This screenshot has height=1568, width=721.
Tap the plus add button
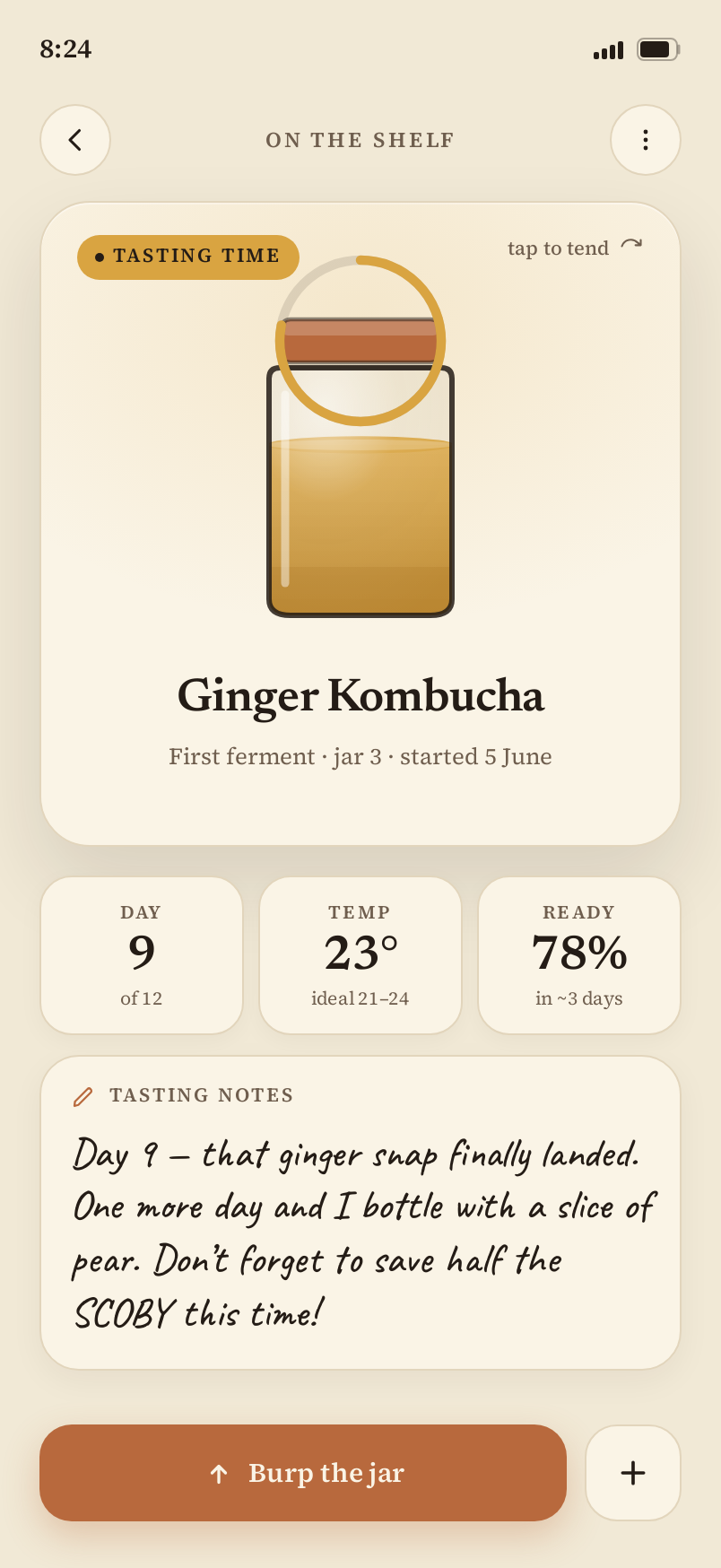633,1473
